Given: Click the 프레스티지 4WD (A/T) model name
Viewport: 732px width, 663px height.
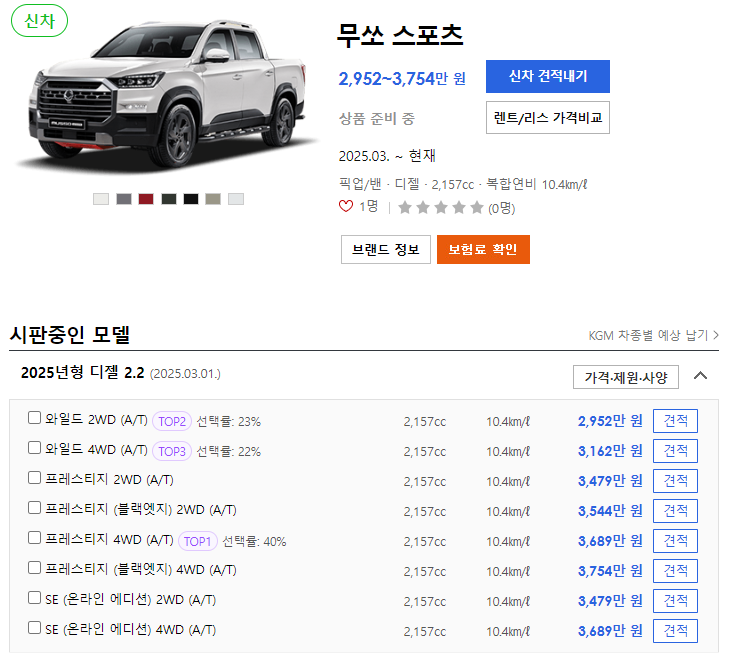Looking at the screenshot, I should 109,540.
